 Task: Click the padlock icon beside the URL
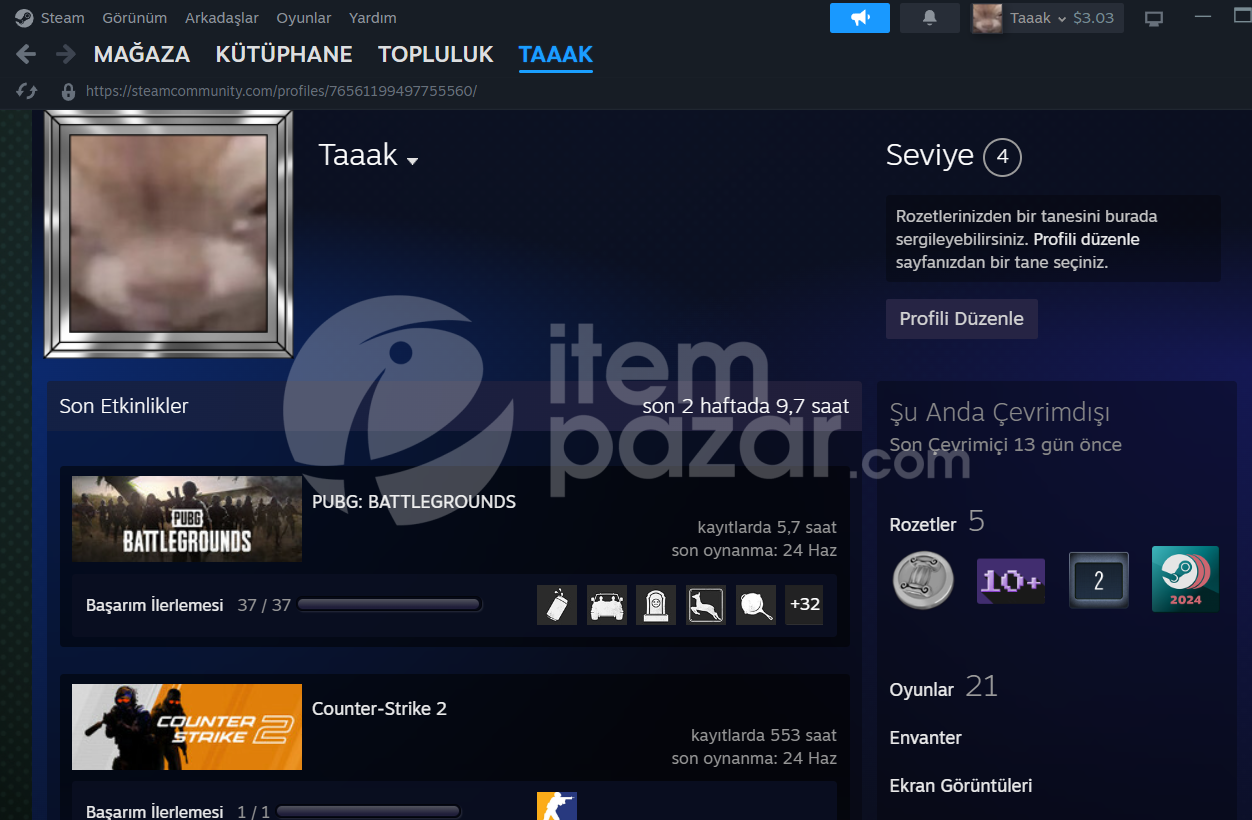(68, 91)
